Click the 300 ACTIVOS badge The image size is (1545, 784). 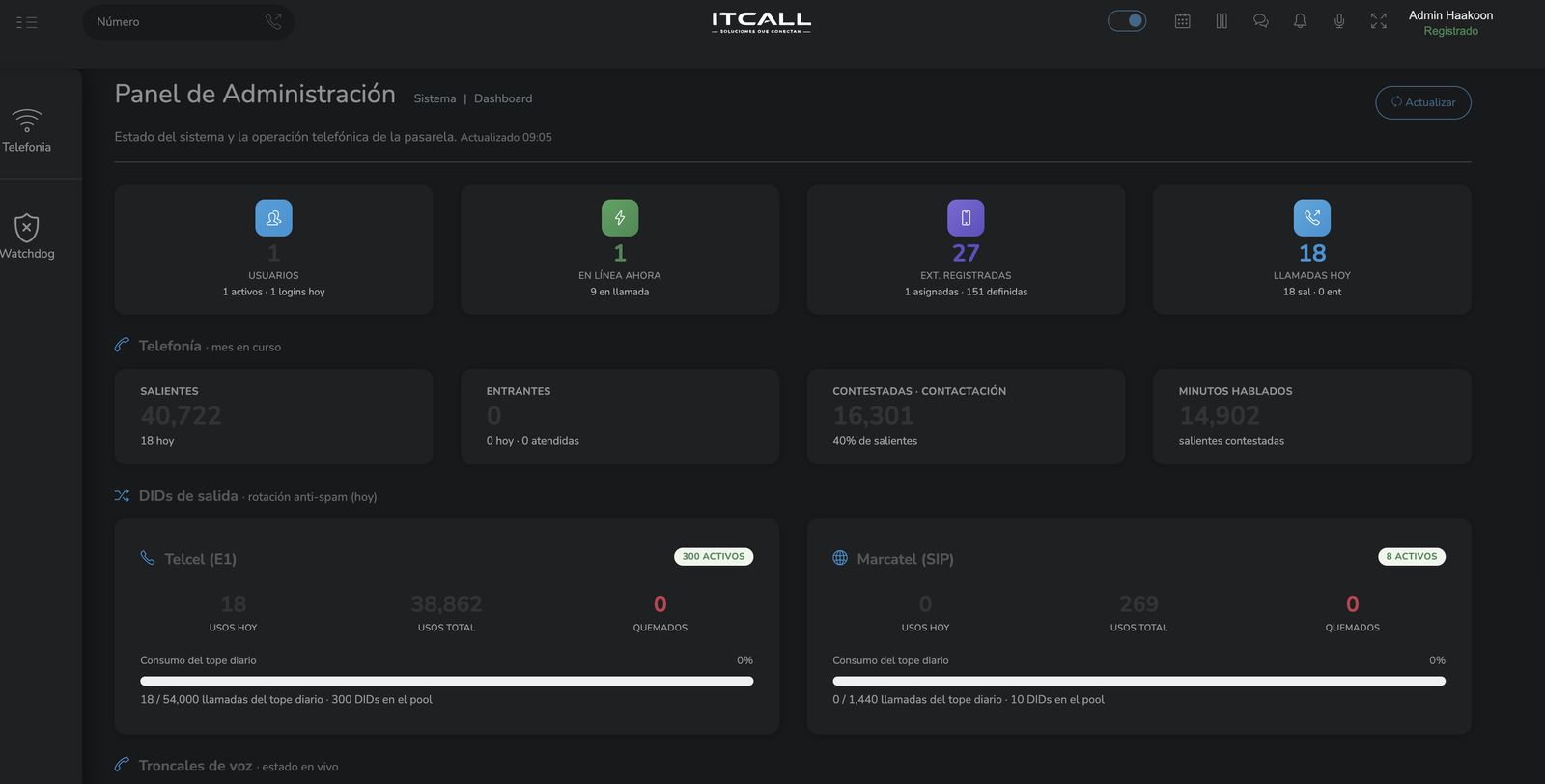click(x=714, y=557)
